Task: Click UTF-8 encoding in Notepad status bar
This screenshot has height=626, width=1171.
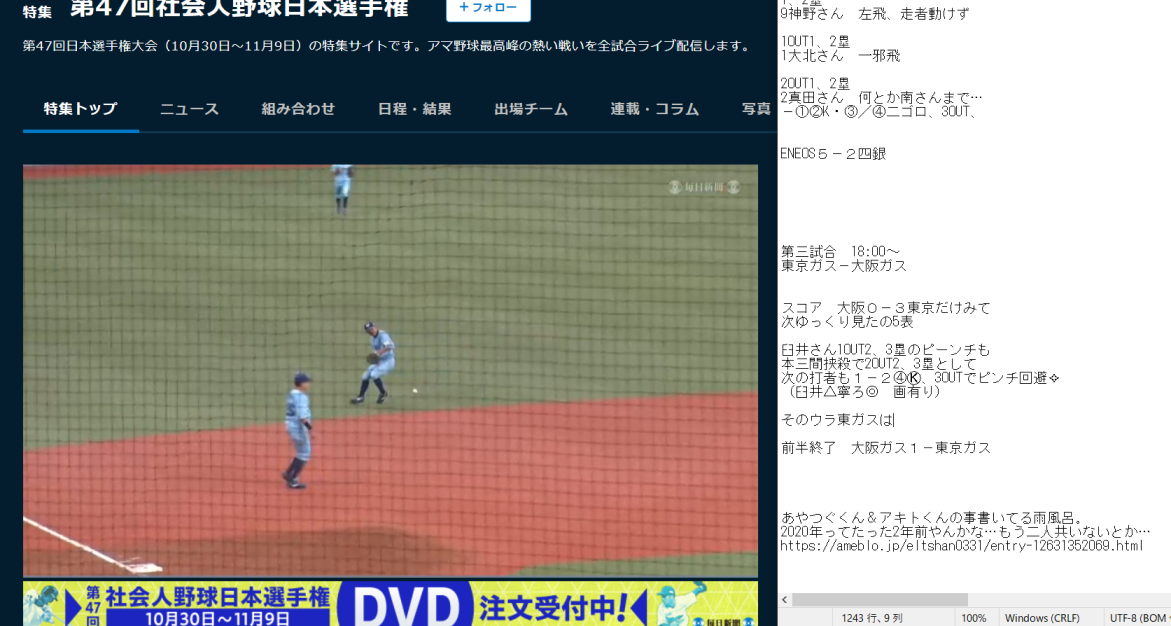Action: [1139, 618]
